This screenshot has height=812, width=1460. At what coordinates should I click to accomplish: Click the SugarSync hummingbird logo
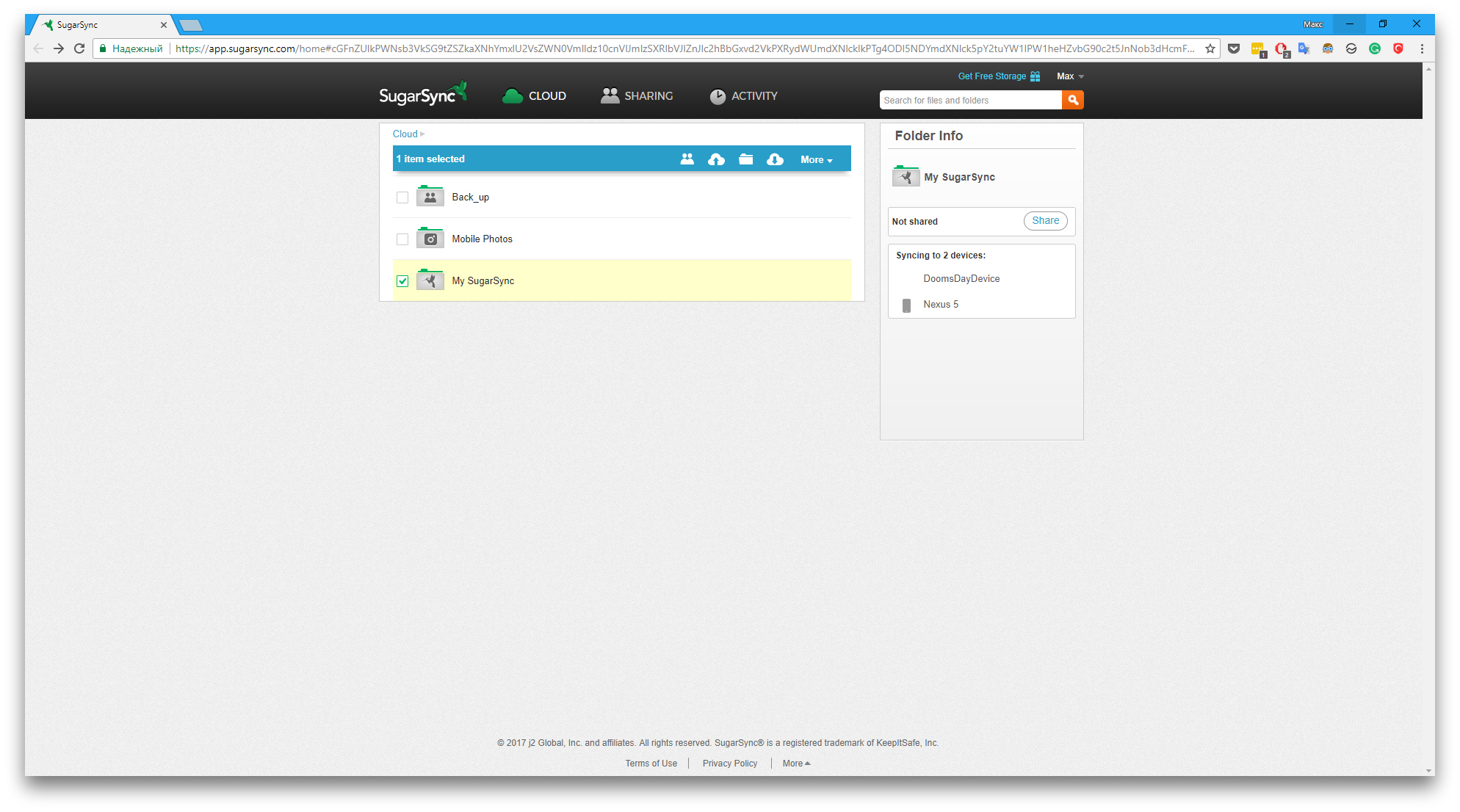[423, 95]
